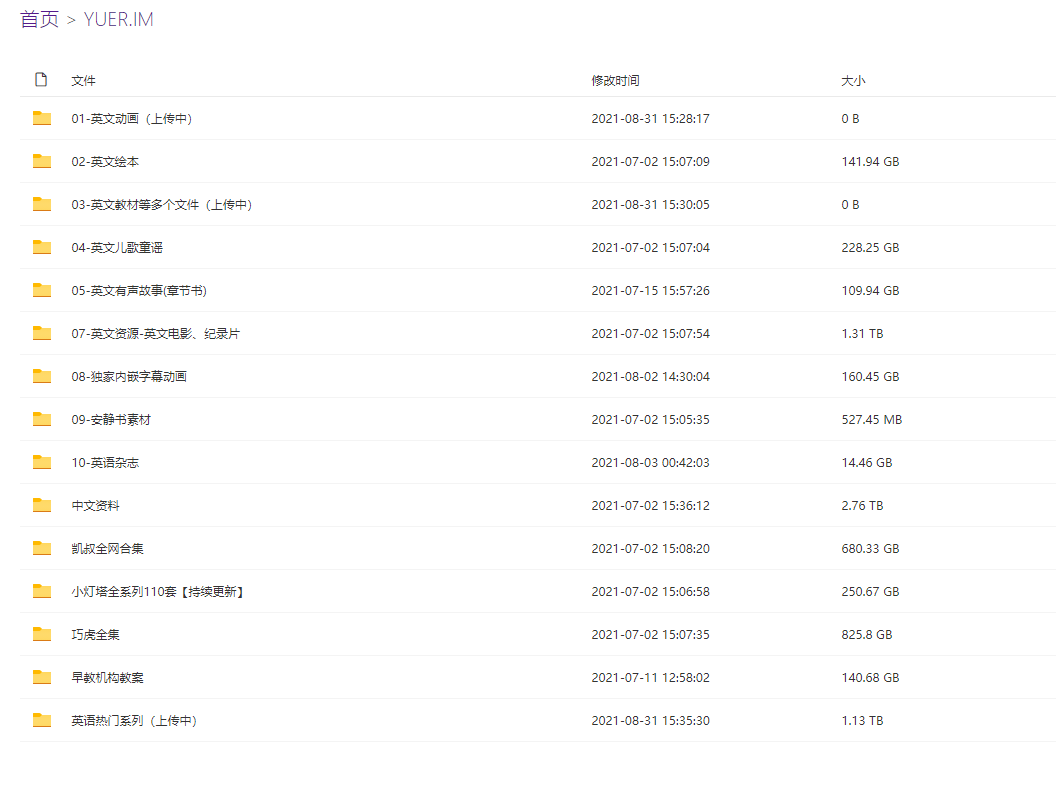
Task: Select timestamp 2021-08-31 15:28:17
Action: pyautogui.click(x=650, y=119)
